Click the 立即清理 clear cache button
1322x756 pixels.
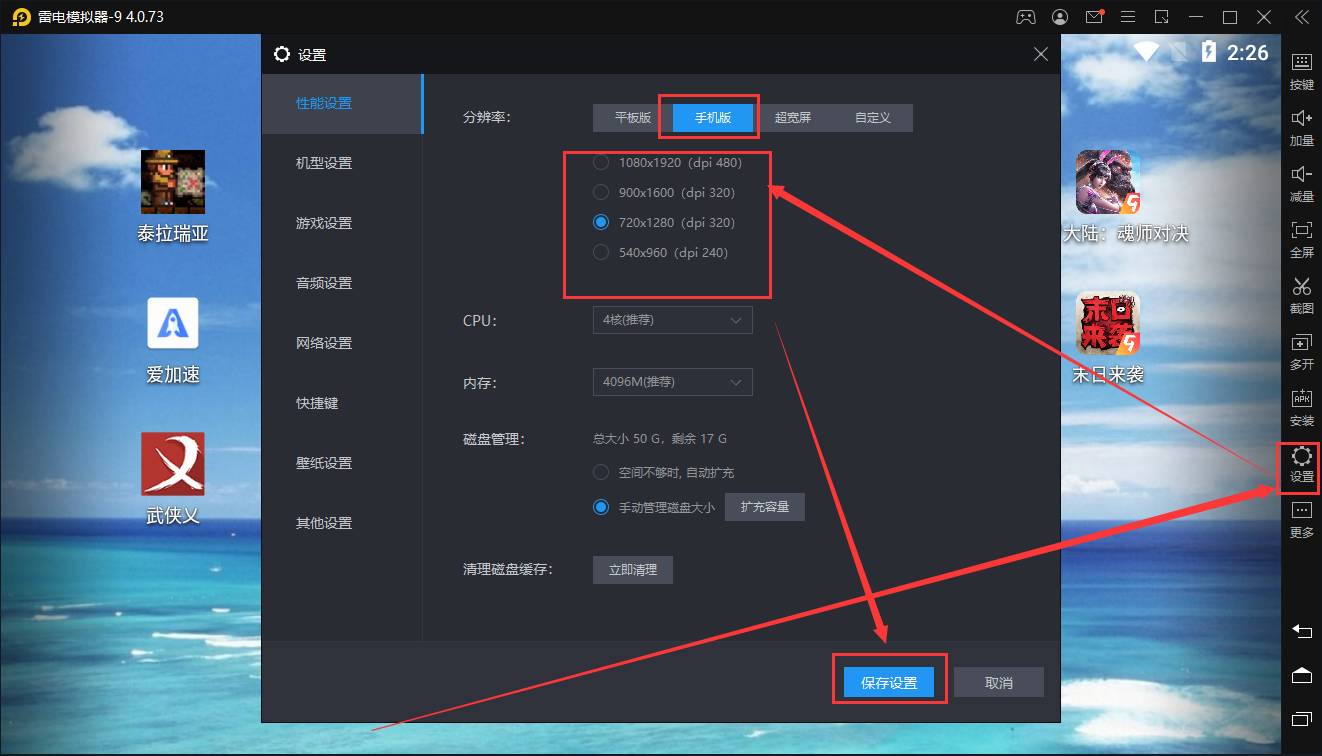coord(632,569)
